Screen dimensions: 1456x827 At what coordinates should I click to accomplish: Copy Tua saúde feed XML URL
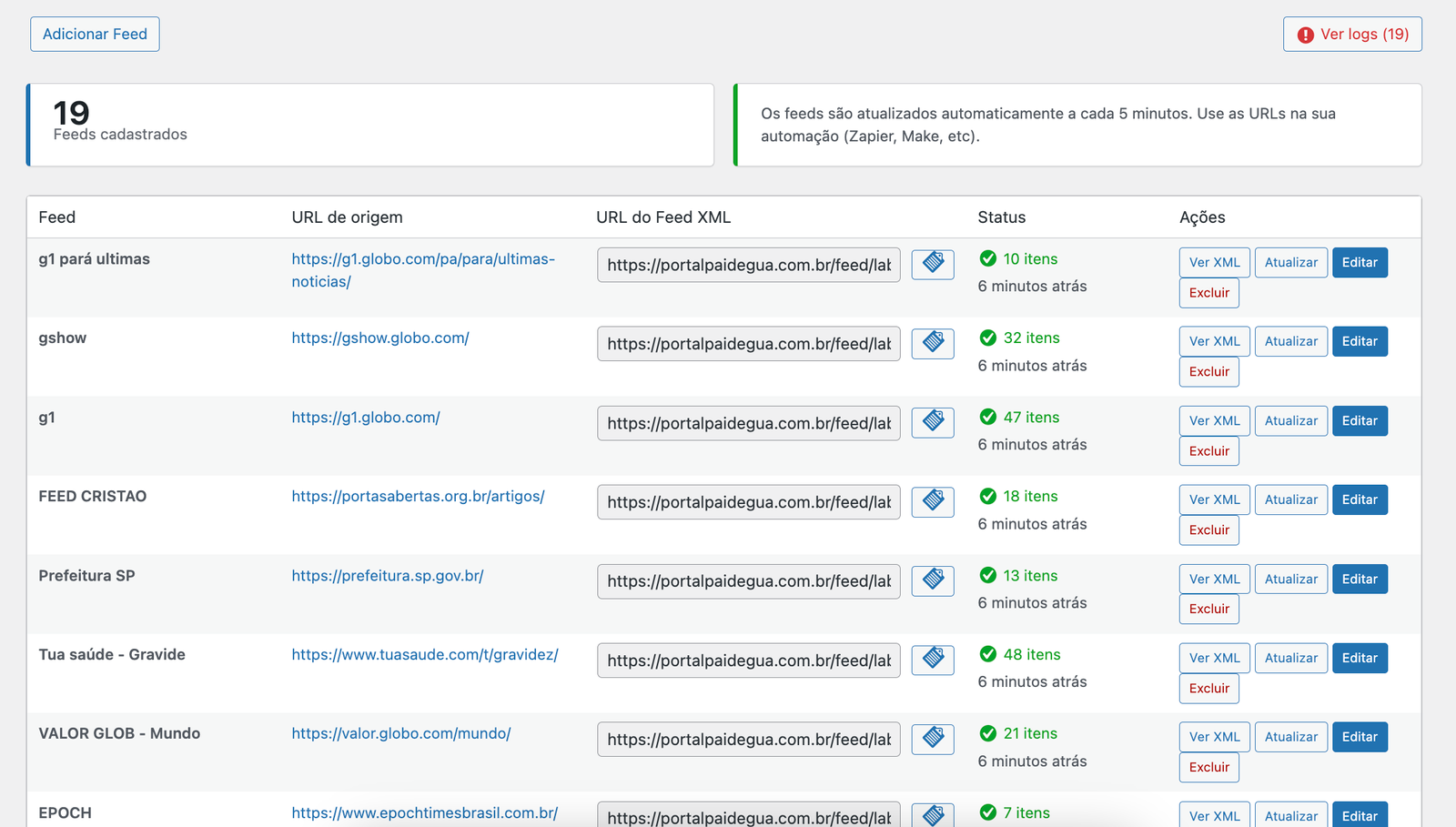click(933, 660)
